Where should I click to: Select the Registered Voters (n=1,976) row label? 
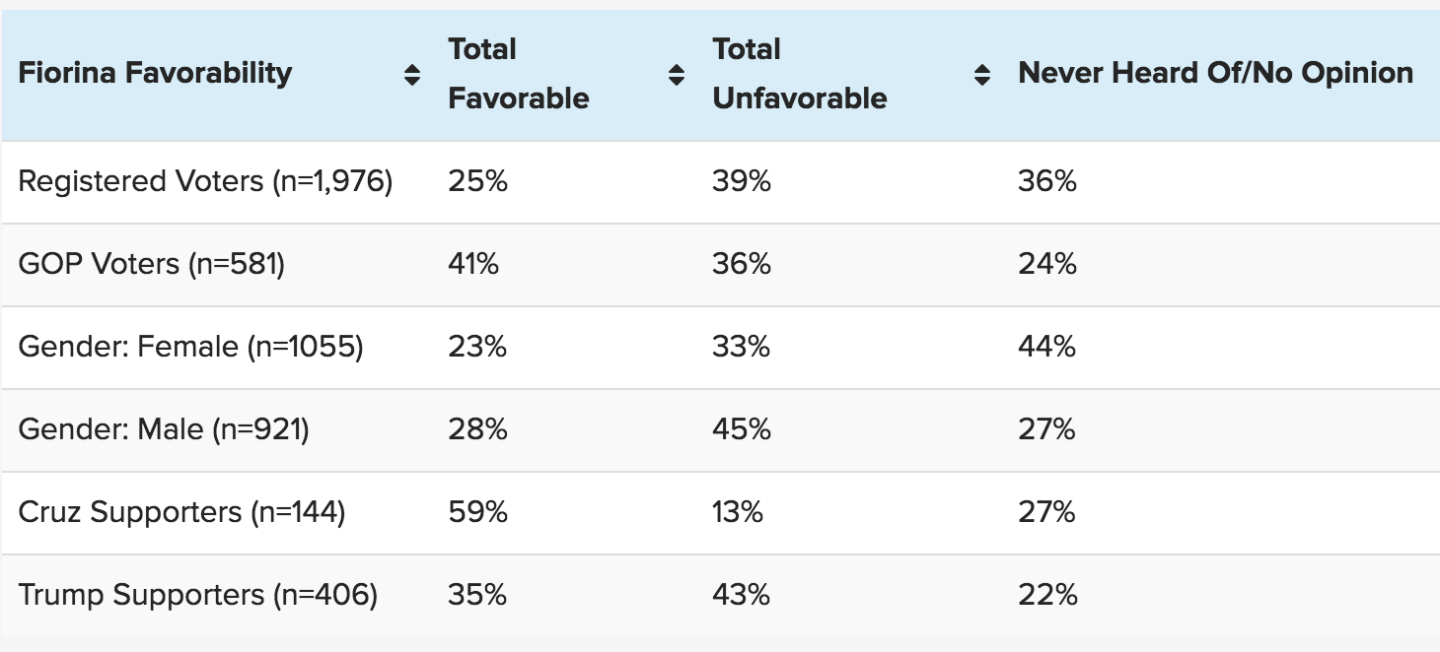click(x=205, y=182)
